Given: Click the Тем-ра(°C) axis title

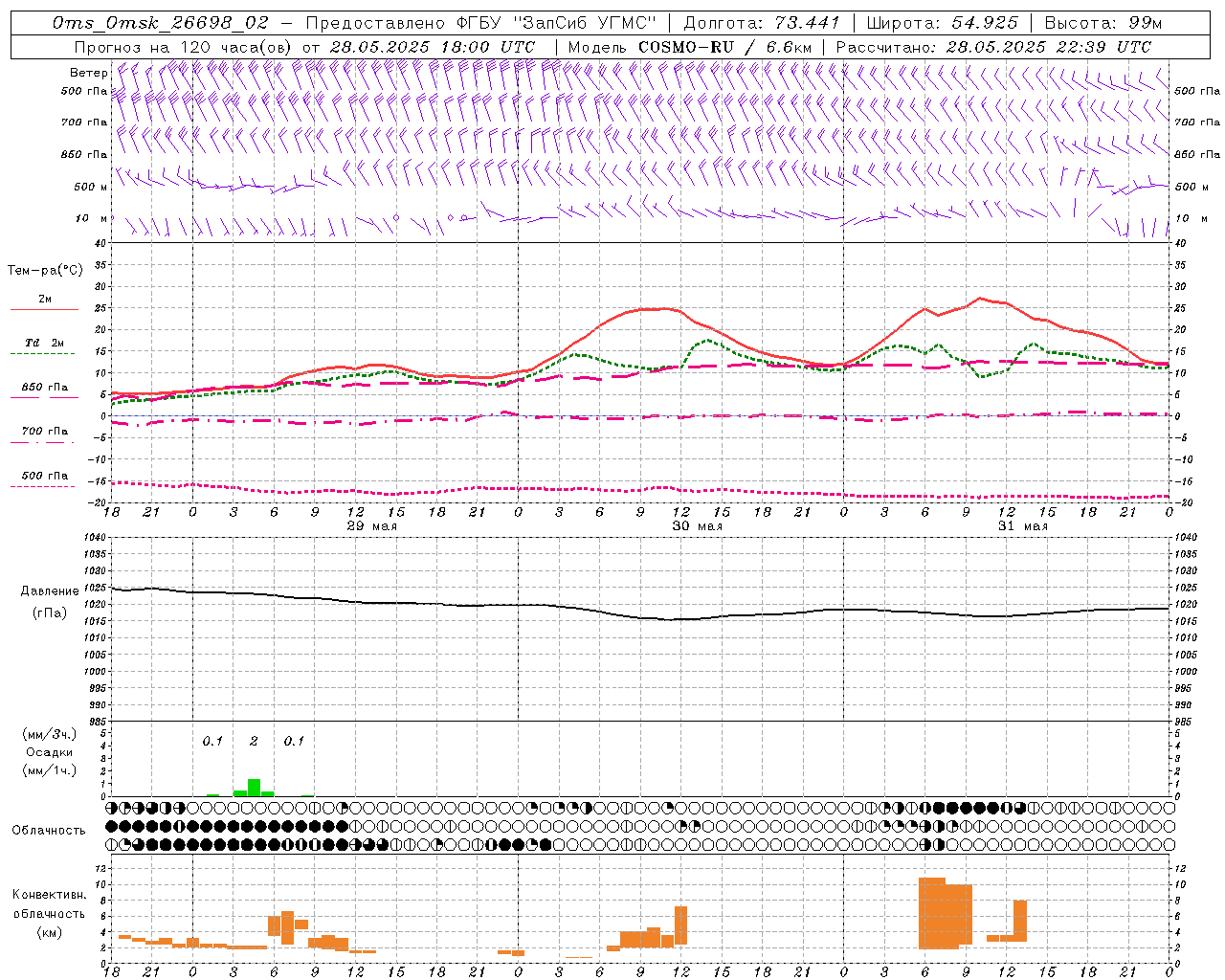Looking at the screenshot, I should coord(45,271).
